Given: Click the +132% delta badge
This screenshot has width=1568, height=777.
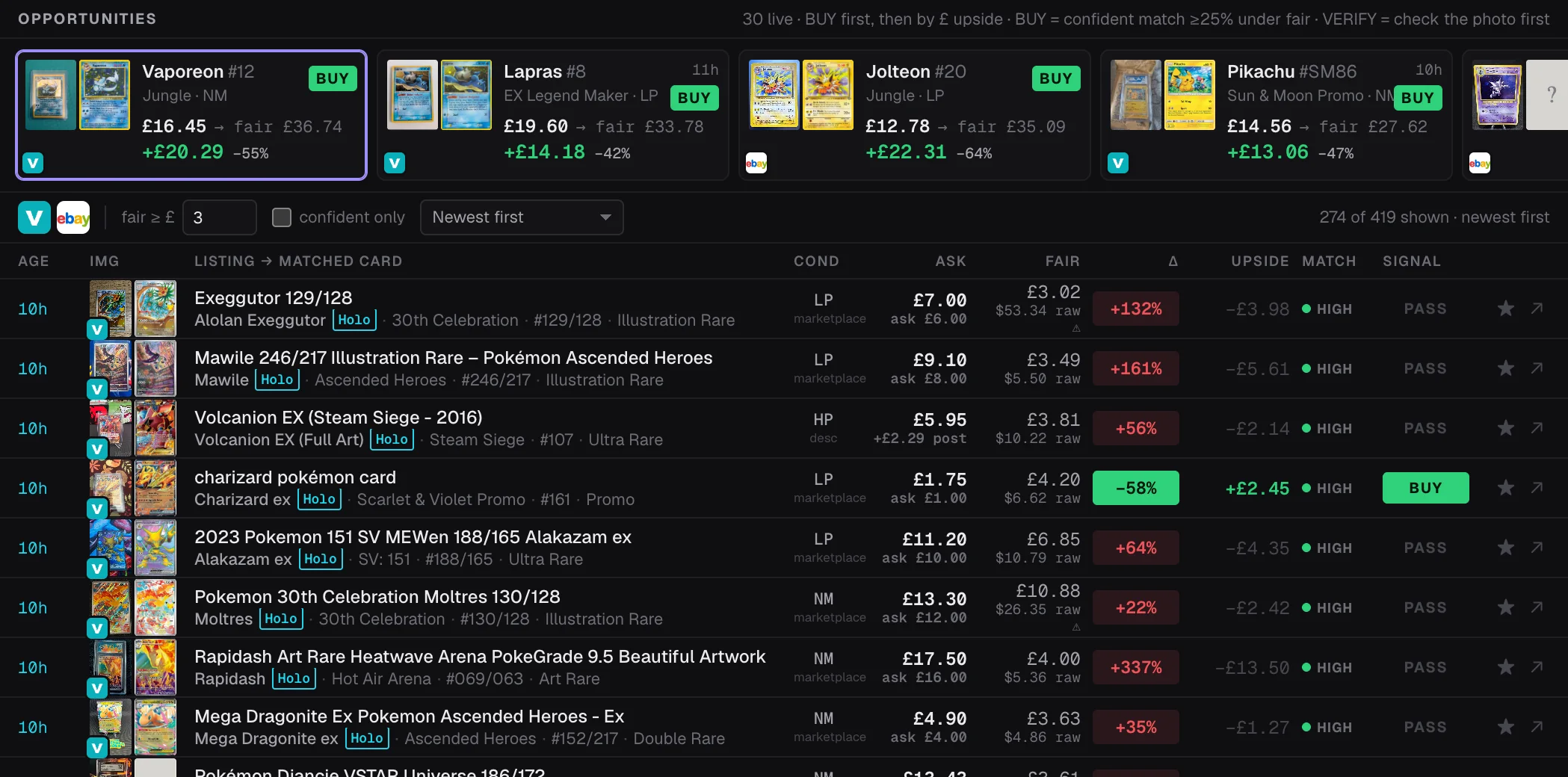Looking at the screenshot, I should 1136,309.
